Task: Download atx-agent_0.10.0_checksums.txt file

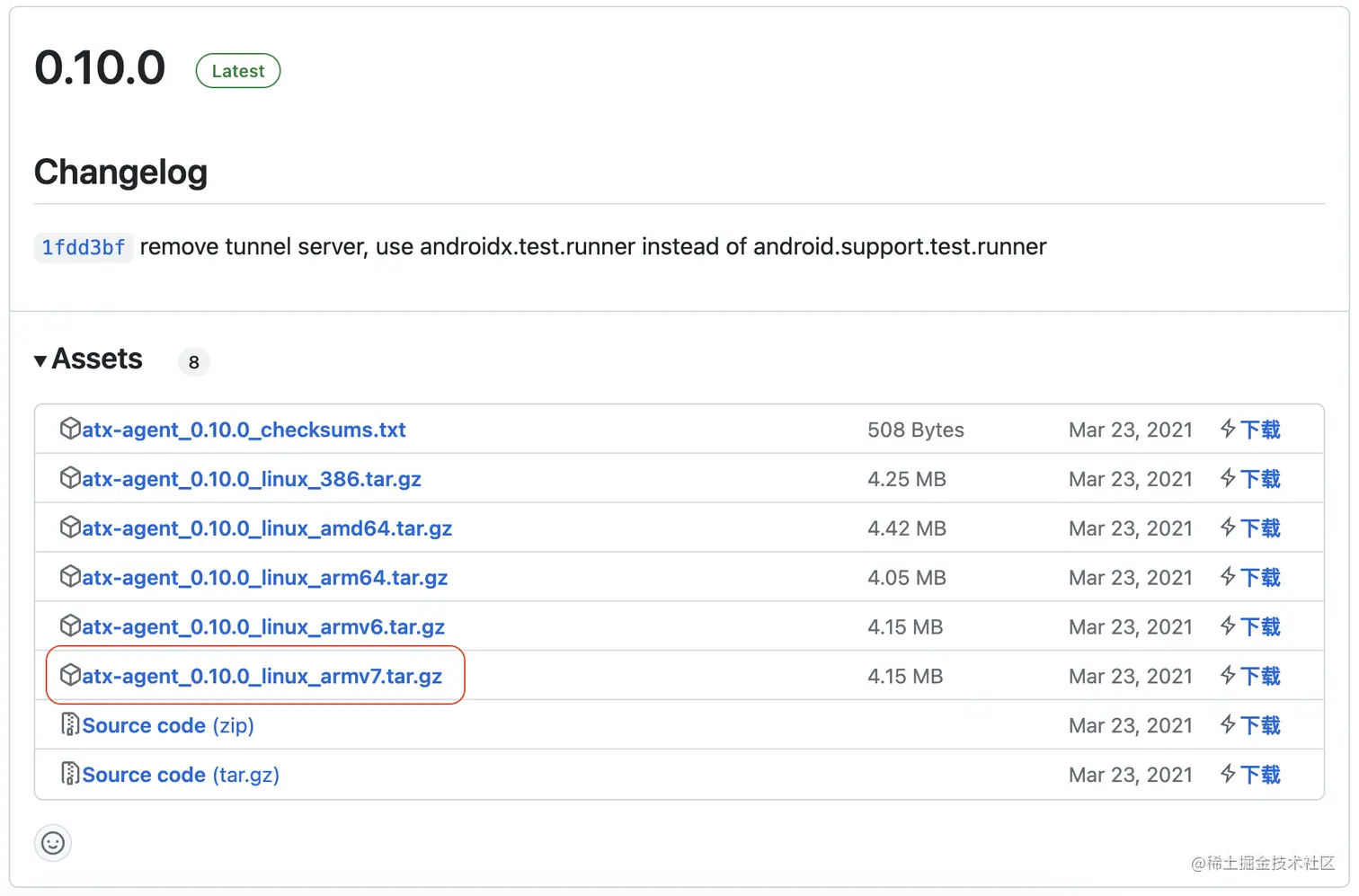Action: pyautogui.click(x=244, y=430)
